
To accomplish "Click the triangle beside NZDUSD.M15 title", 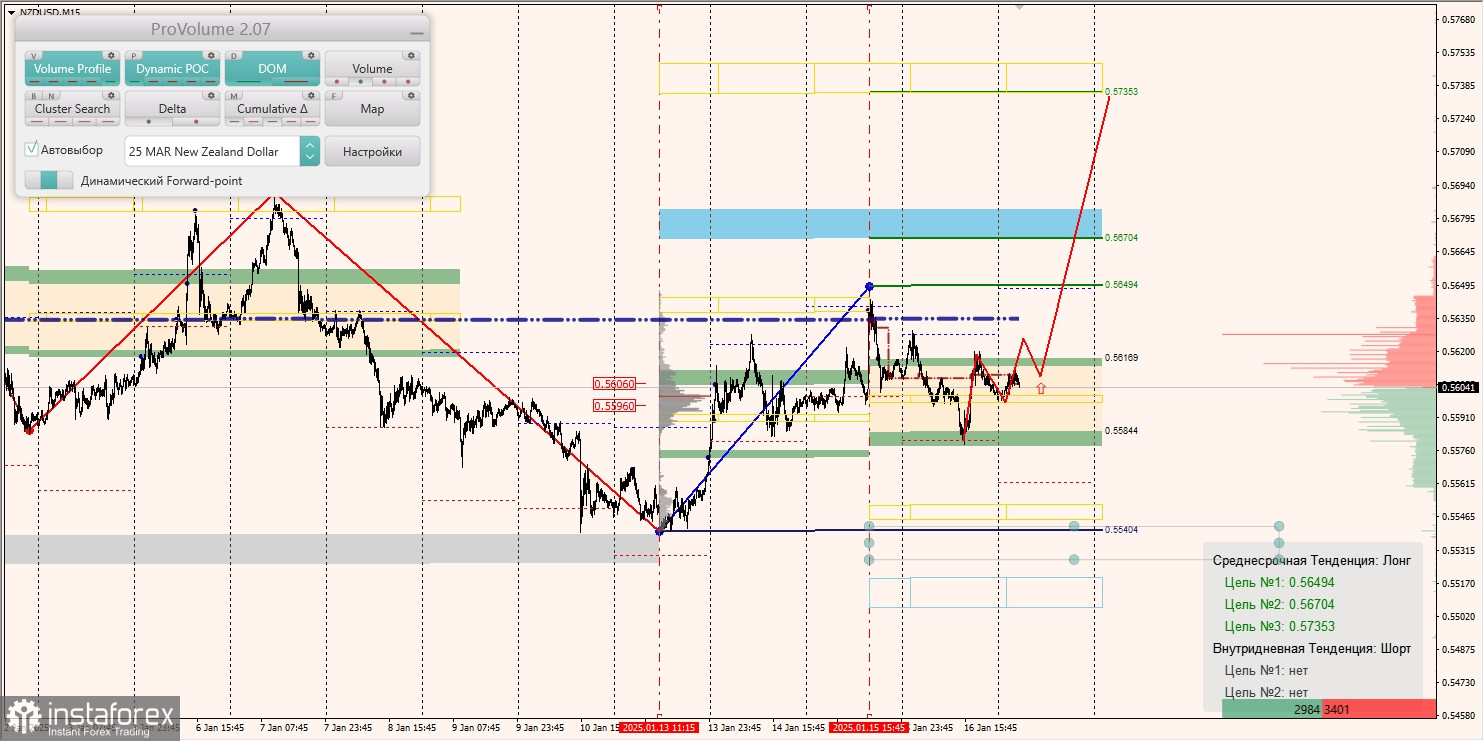I will tap(11, 12).
